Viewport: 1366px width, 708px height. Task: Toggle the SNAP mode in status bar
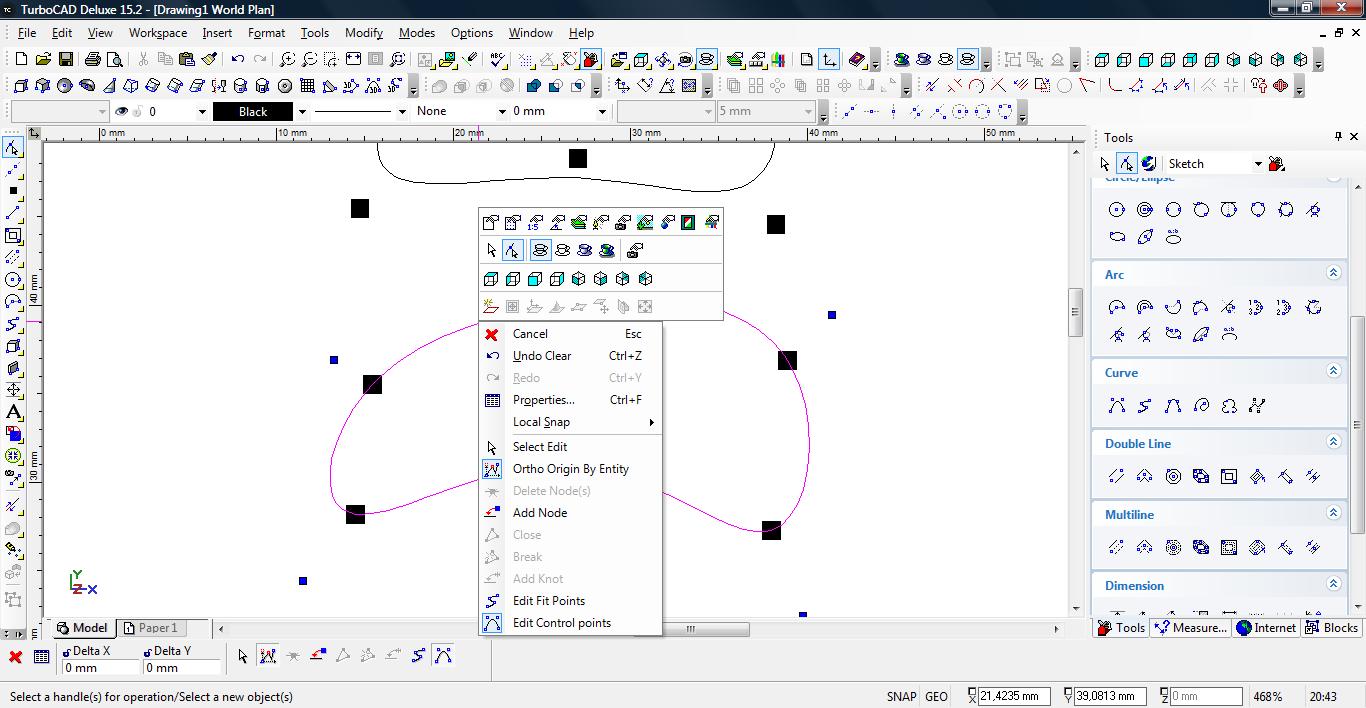click(900, 697)
